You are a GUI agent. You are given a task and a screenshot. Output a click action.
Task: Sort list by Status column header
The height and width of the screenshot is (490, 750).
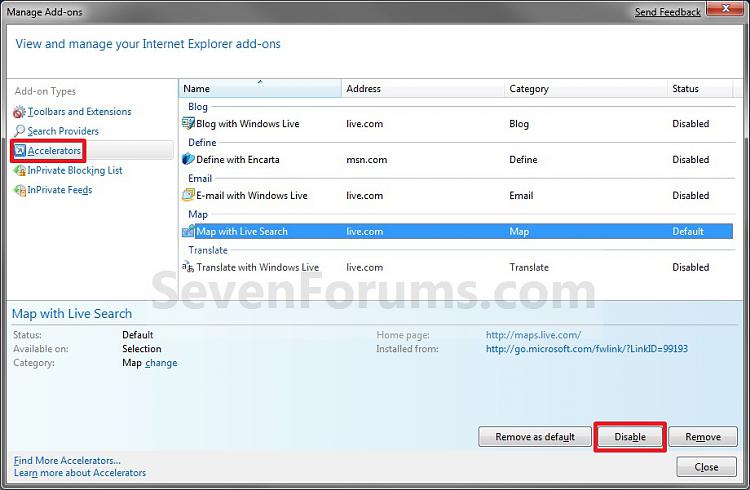point(700,89)
